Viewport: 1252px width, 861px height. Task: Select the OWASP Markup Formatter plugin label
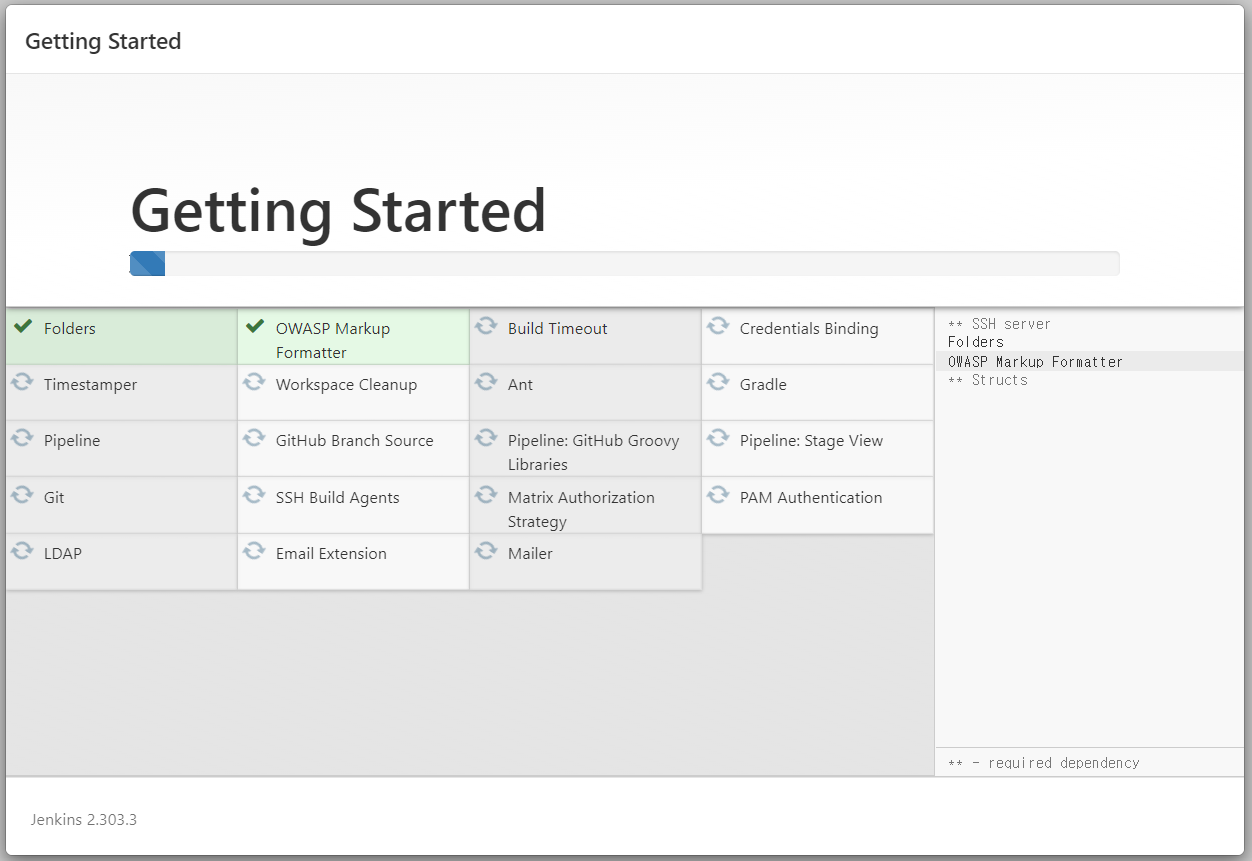333,340
